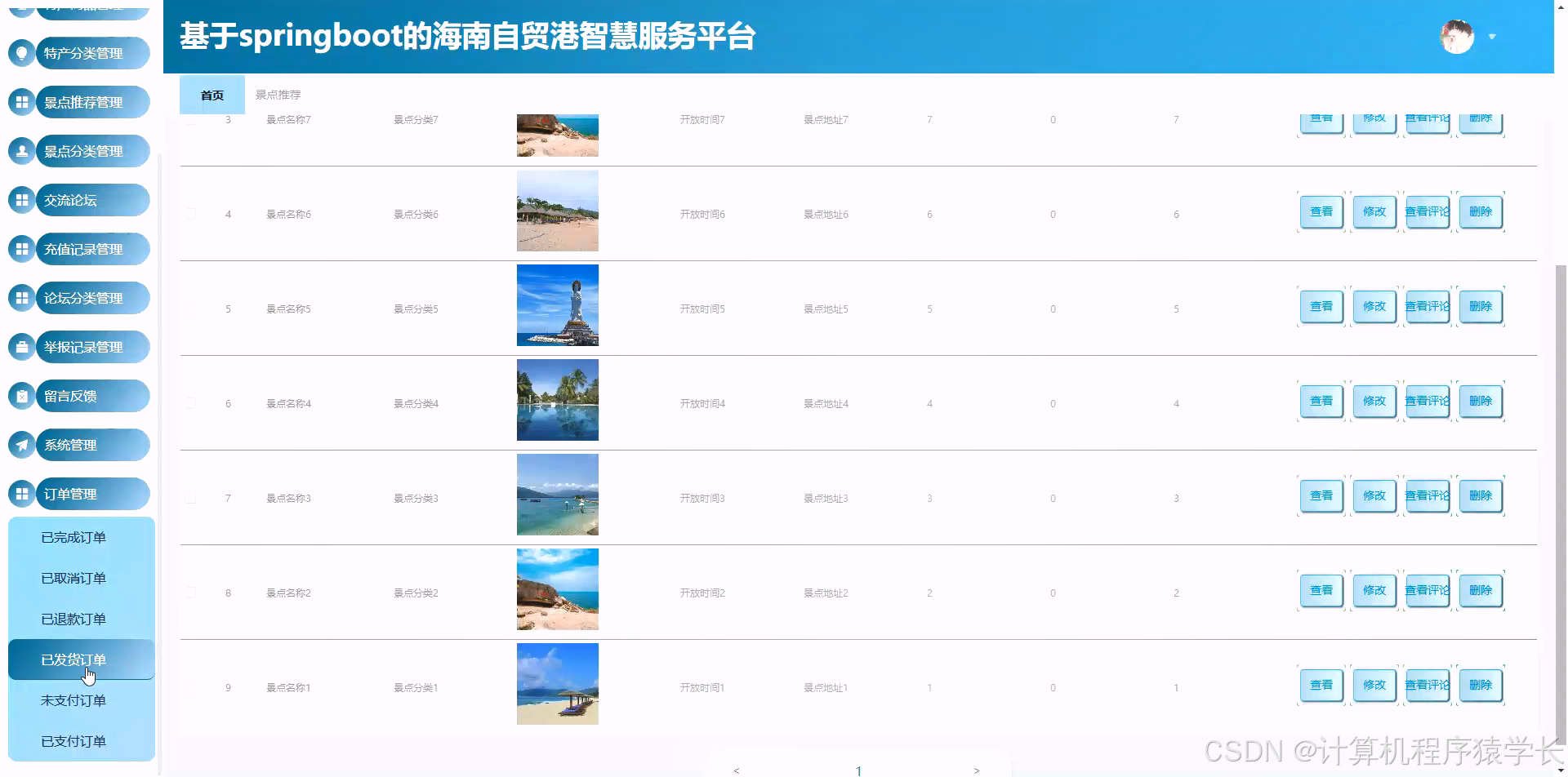Open beach umbrella thumbnail for 景点名称1
This screenshot has height=777, width=1568.
pos(558,684)
